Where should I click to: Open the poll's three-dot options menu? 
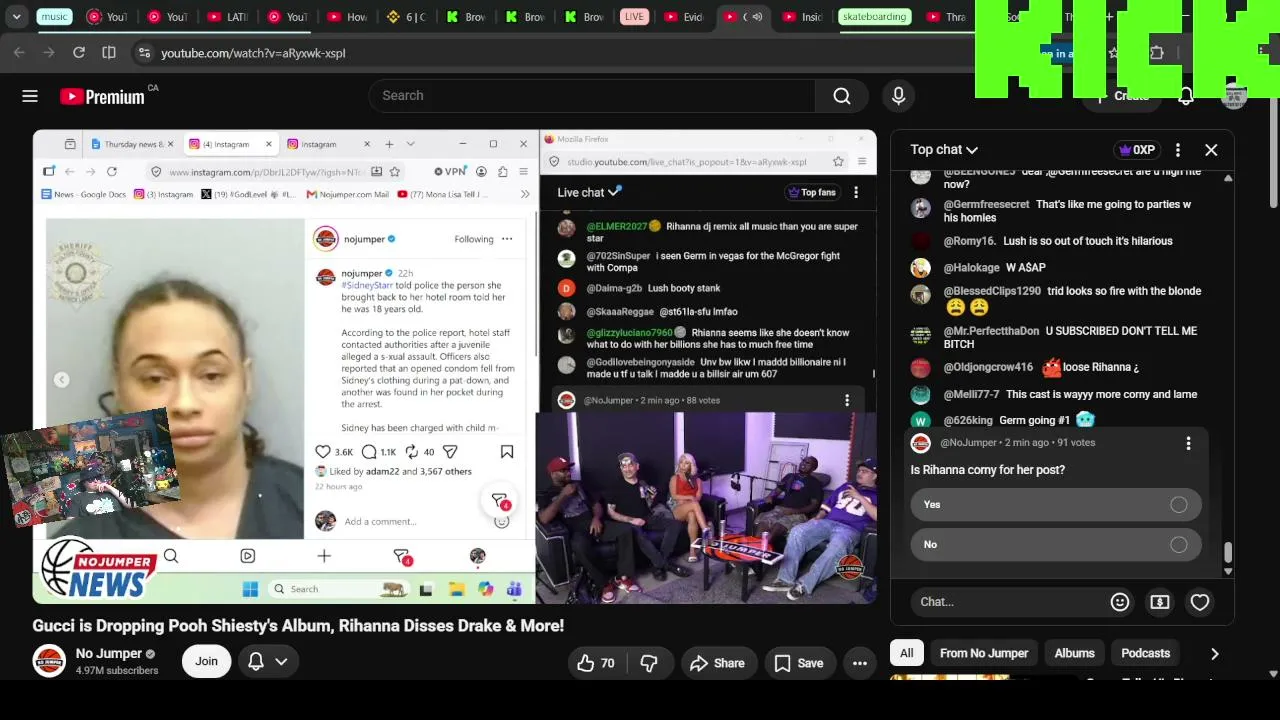click(x=1188, y=443)
